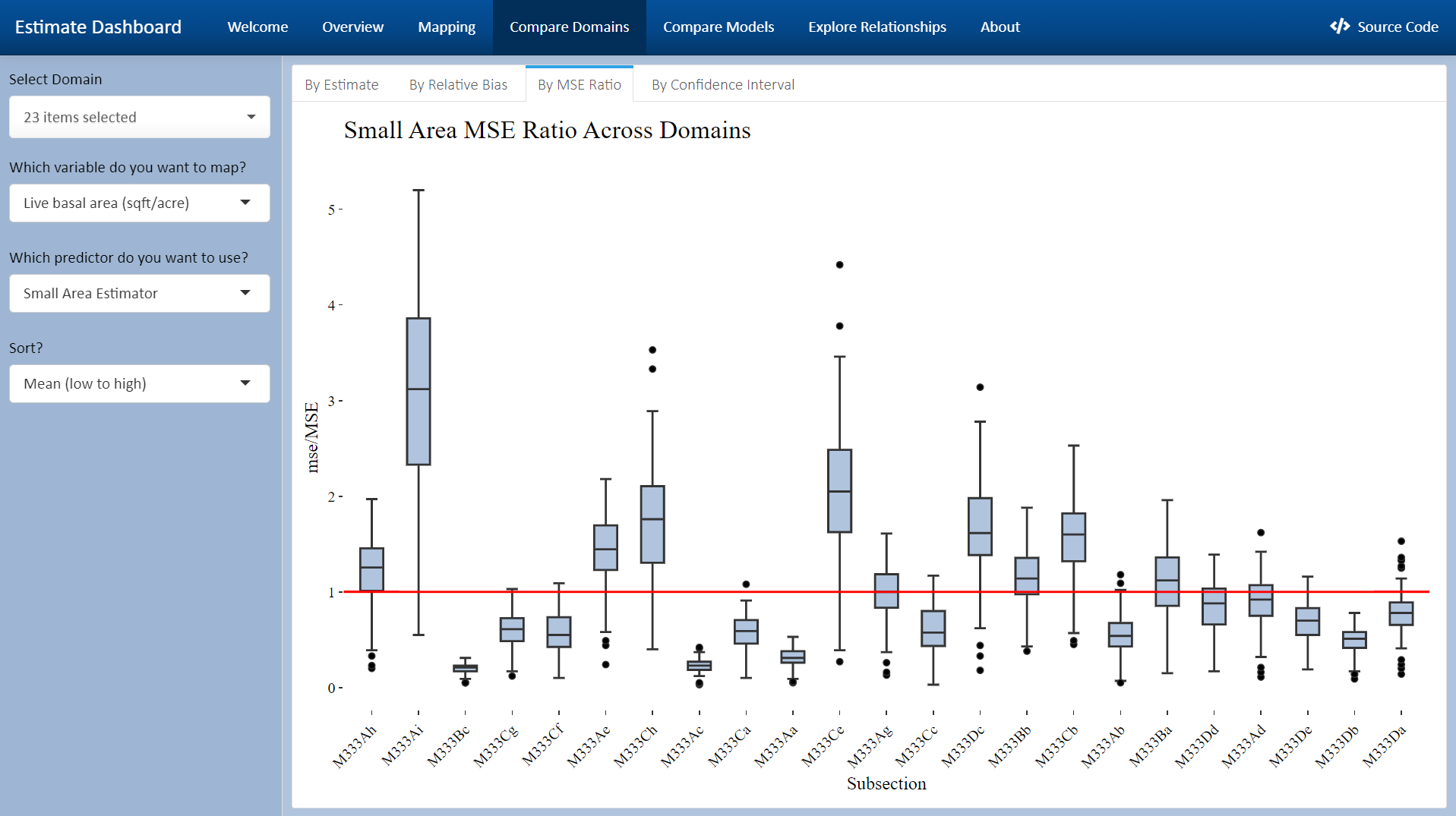The image size is (1456, 816).
Task: Click the Source Code icon in the navbar
Action: (1339, 27)
